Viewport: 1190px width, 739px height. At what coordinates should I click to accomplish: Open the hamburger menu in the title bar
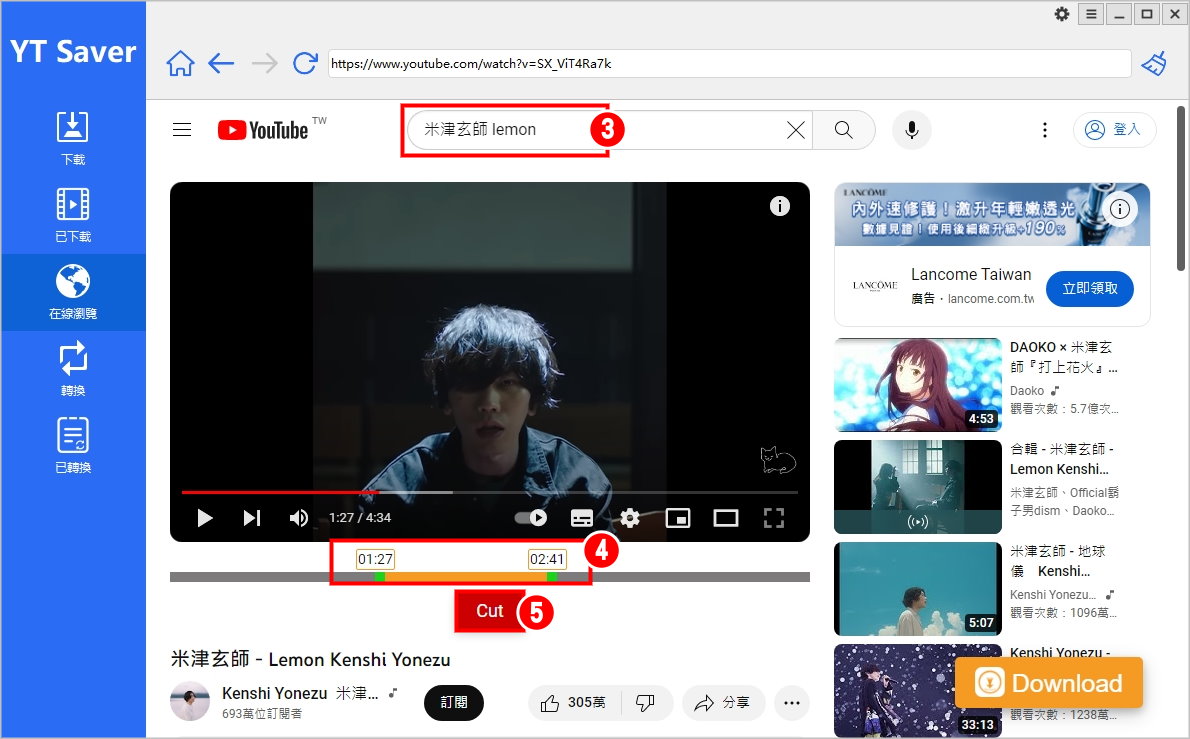[1091, 14]
